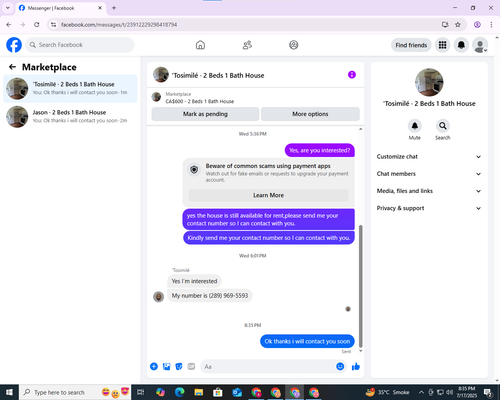
Task: Search in conversation magnifier icon
Action: pyautogui.click(x=443, y=126)
